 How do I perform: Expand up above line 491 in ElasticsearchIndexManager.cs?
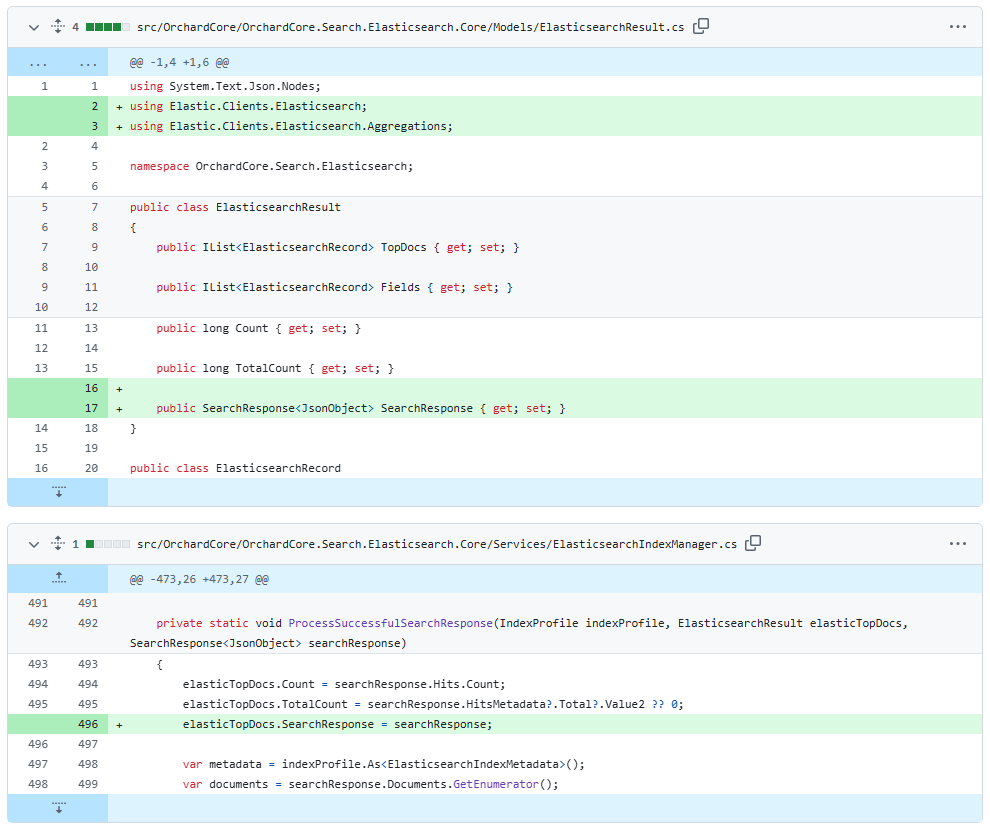click(x=58, y=578)
